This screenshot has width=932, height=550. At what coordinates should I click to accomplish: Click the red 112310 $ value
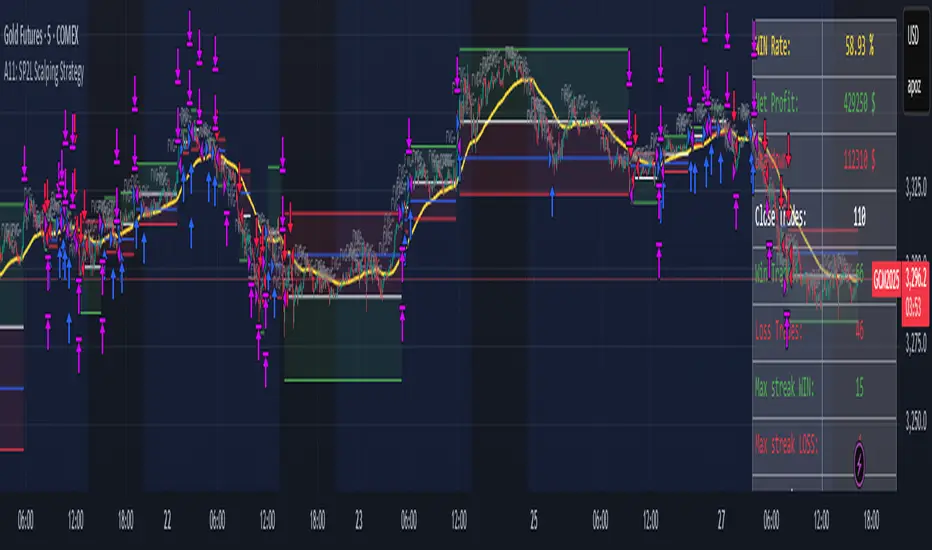(859, 159)
